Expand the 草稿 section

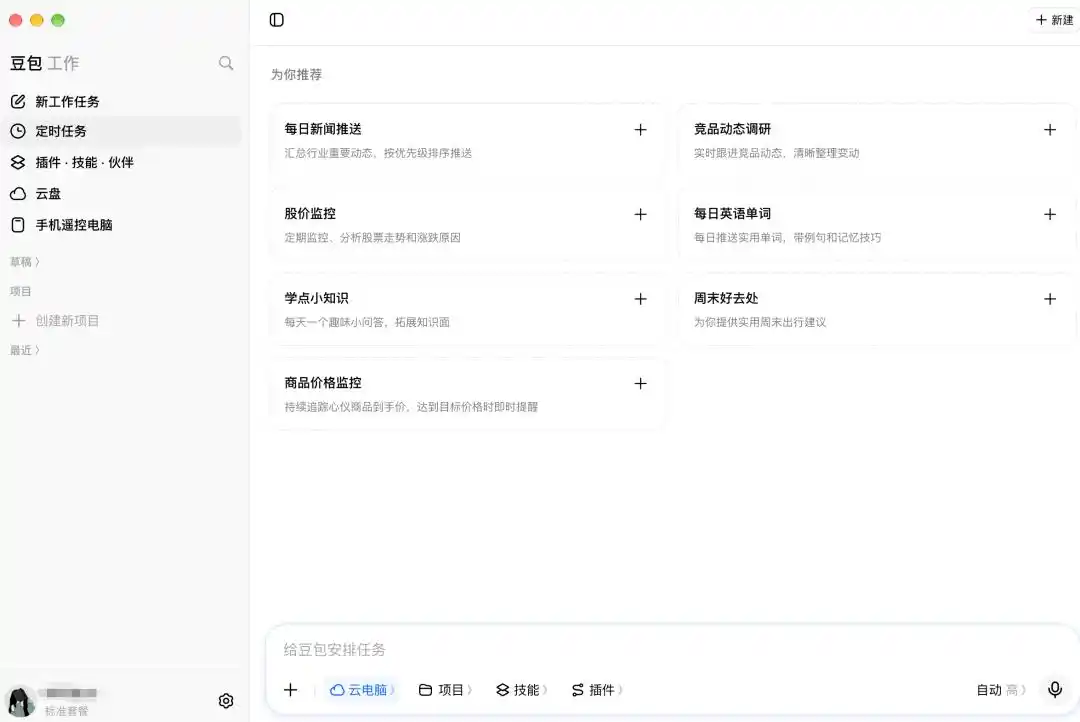(x=25, y=262)
